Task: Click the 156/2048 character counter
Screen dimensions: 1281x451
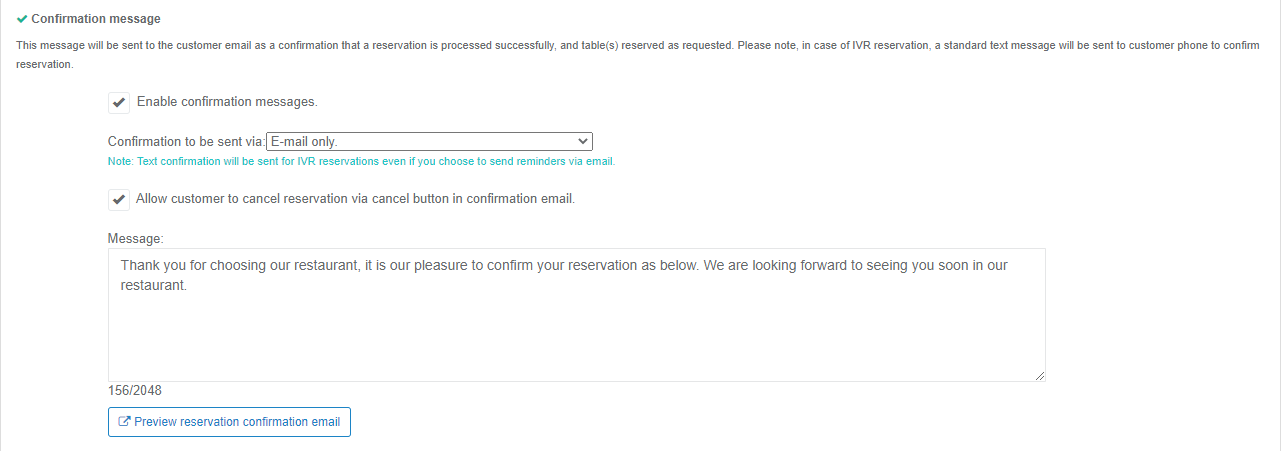Action: (x=135, y=391)
